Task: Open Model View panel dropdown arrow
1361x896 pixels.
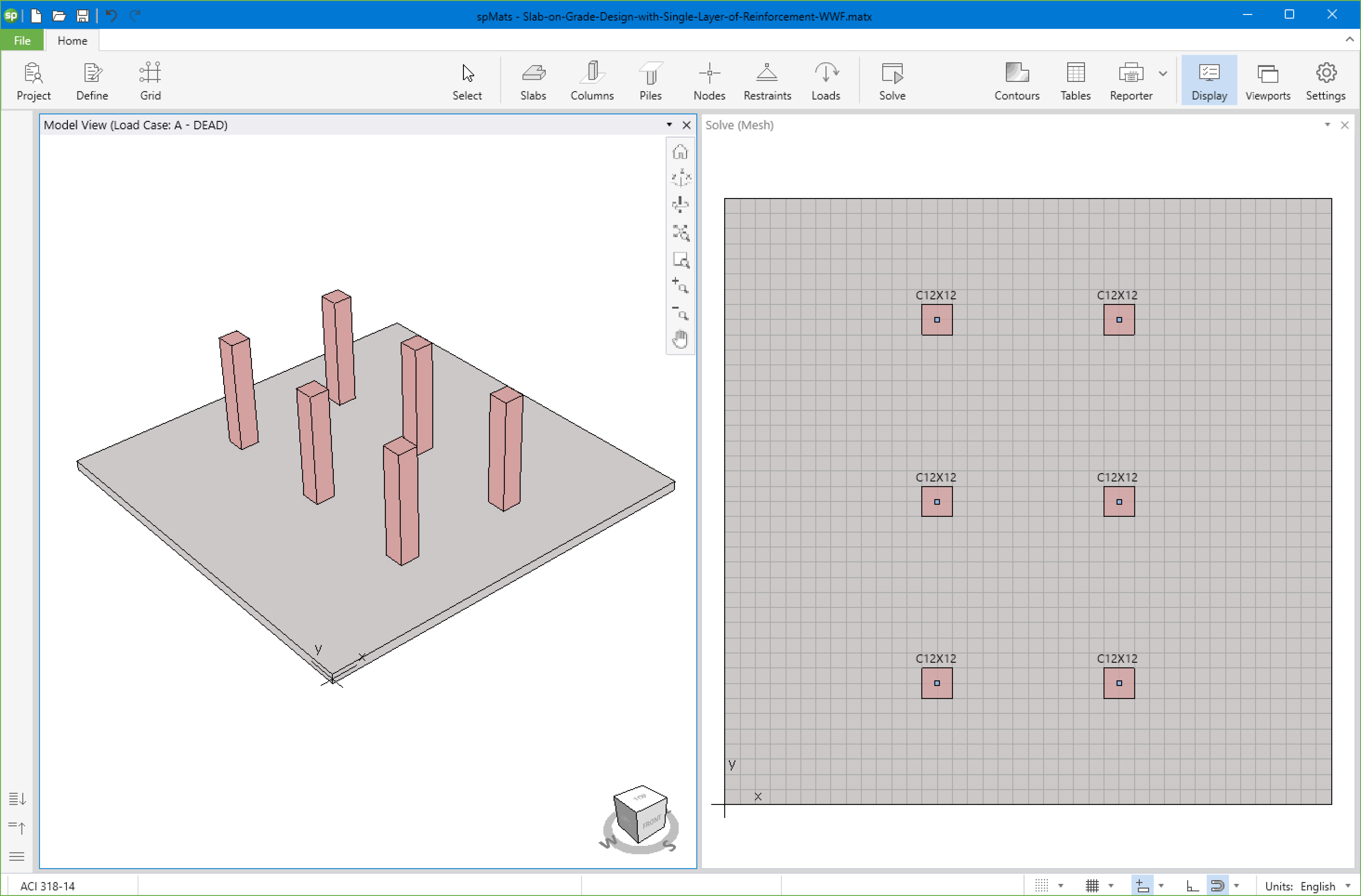Action: 669,125
